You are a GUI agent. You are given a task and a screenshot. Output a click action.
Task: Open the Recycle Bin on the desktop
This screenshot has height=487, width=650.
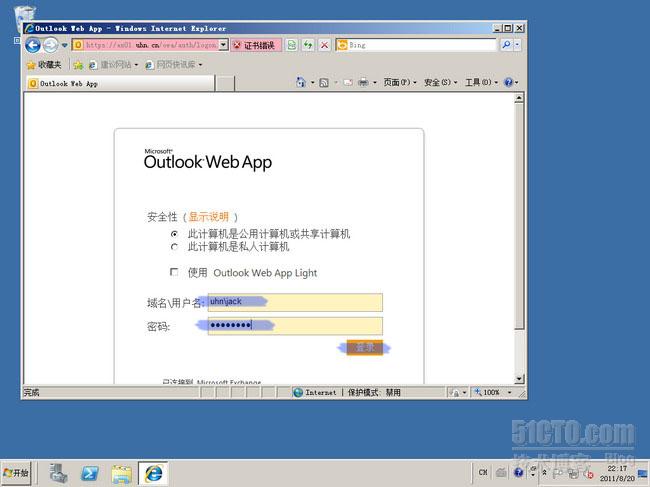tap(24, 19)
